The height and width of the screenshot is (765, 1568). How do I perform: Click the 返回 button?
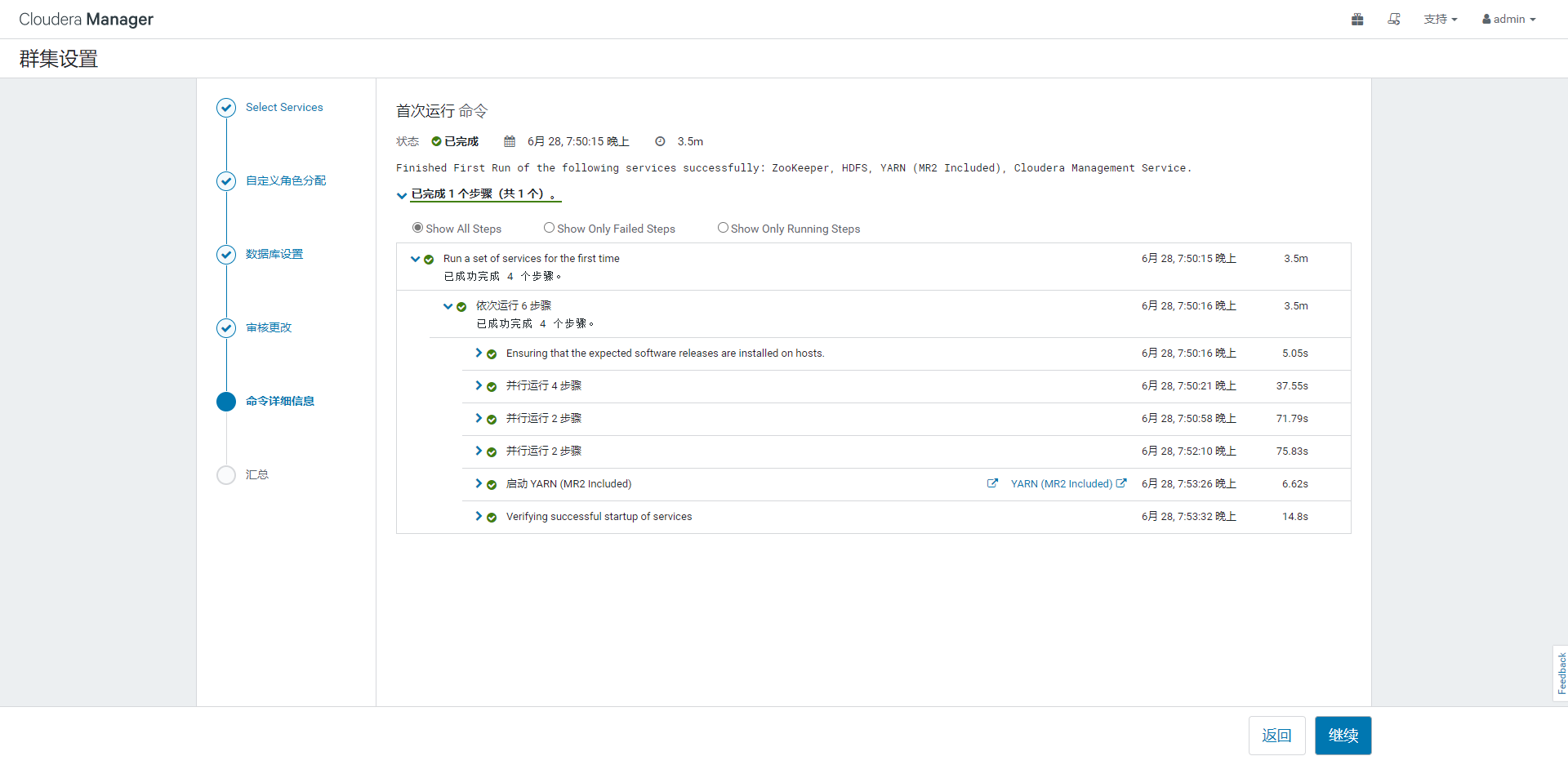coord(1276,736)
